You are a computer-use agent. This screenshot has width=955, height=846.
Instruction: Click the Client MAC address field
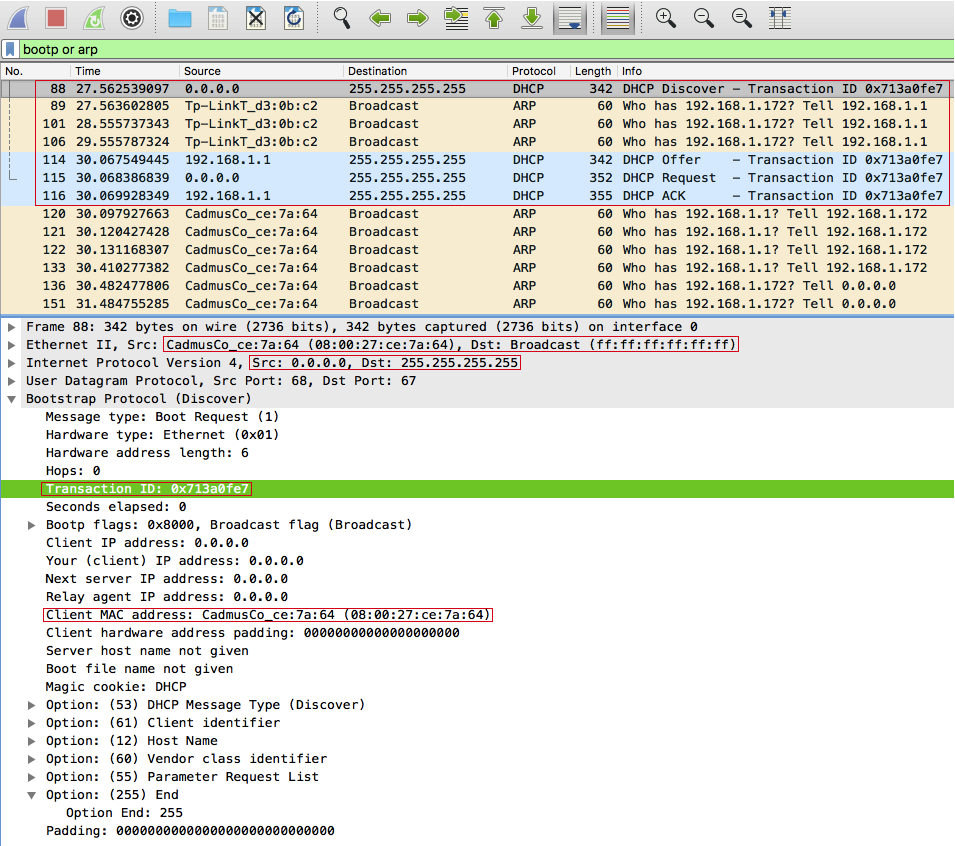(x=200, y=614)
